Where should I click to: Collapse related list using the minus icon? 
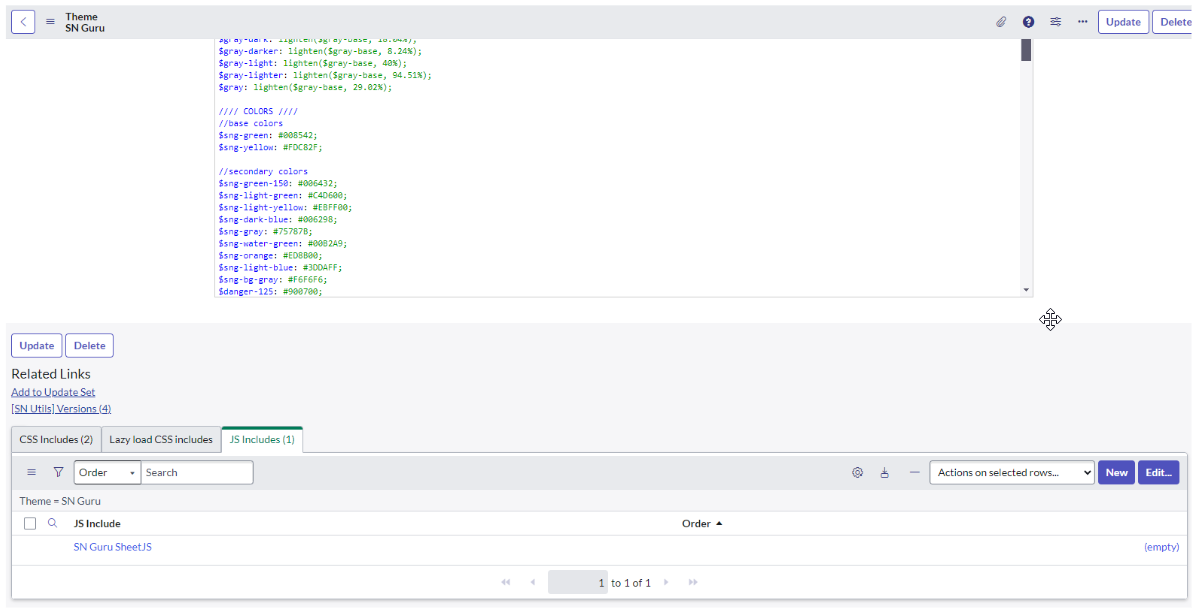coord(914,473)
